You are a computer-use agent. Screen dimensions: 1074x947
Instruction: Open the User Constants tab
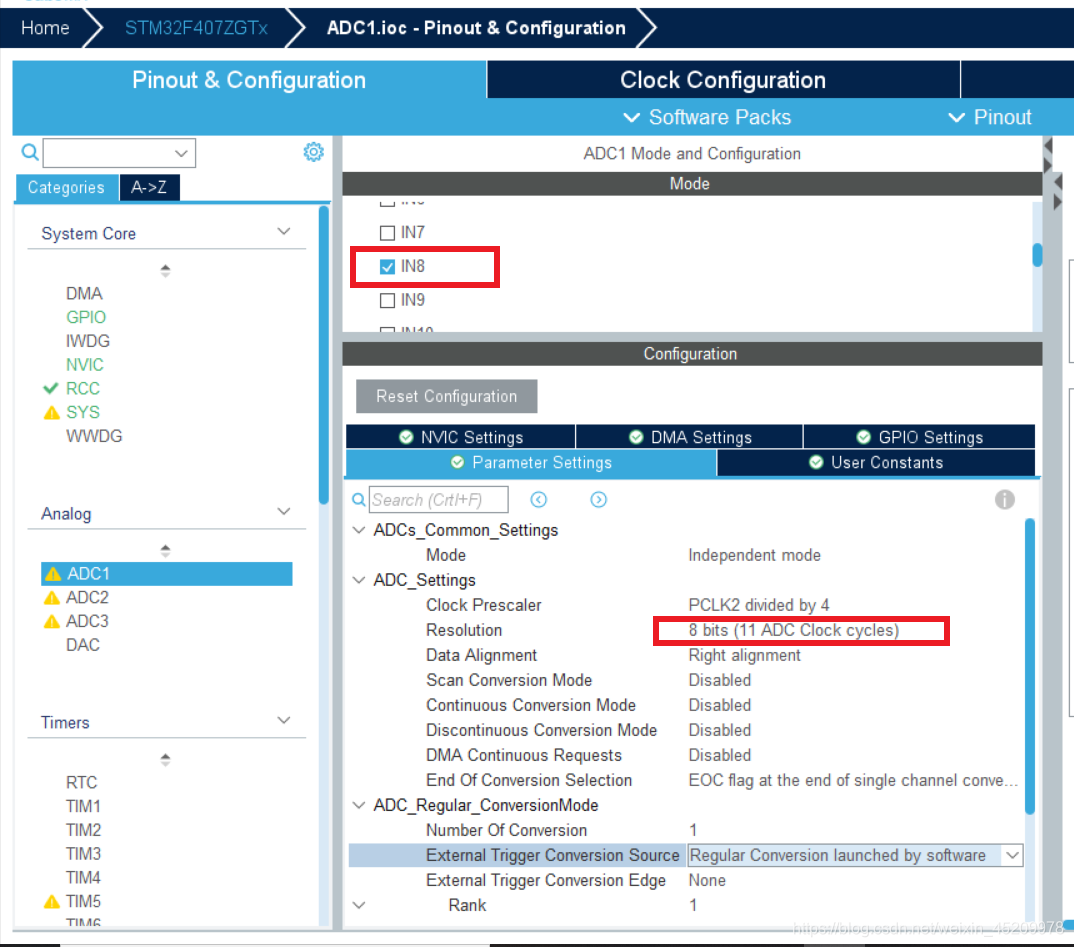pos(876,462)
